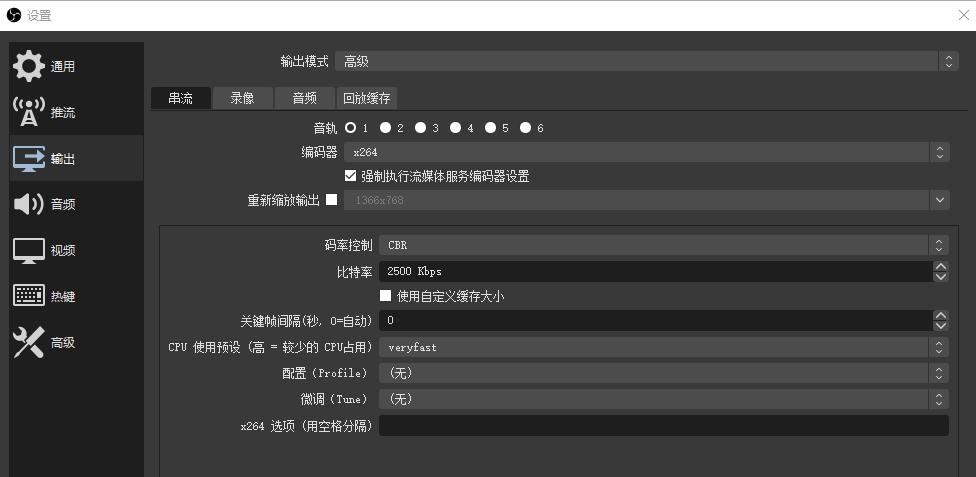Open 推流 settings category label
Screen dimensions: 976x477
(63, 113)
